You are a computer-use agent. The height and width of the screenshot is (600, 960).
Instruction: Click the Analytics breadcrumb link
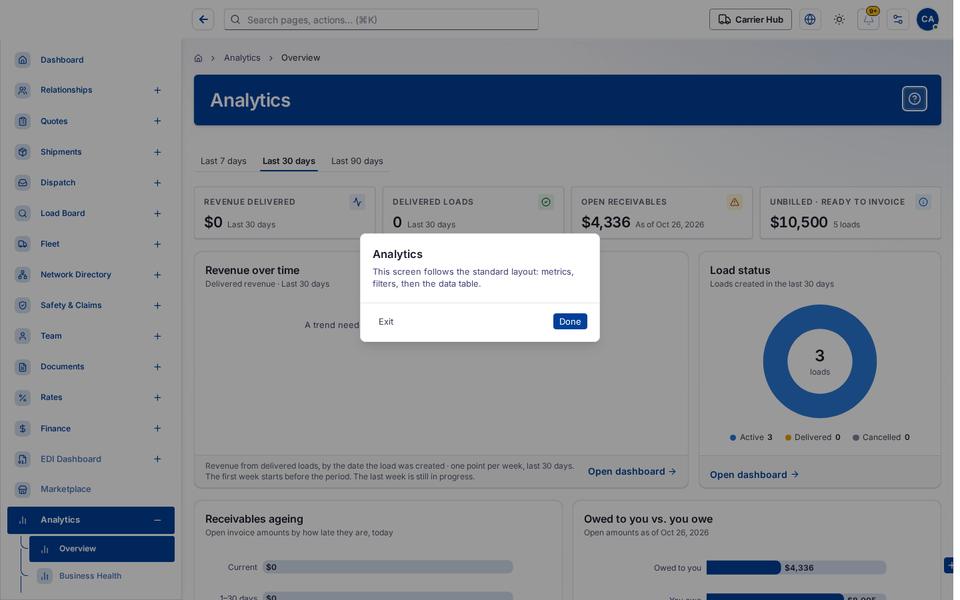pyautogui.click(x=242, y=58)
